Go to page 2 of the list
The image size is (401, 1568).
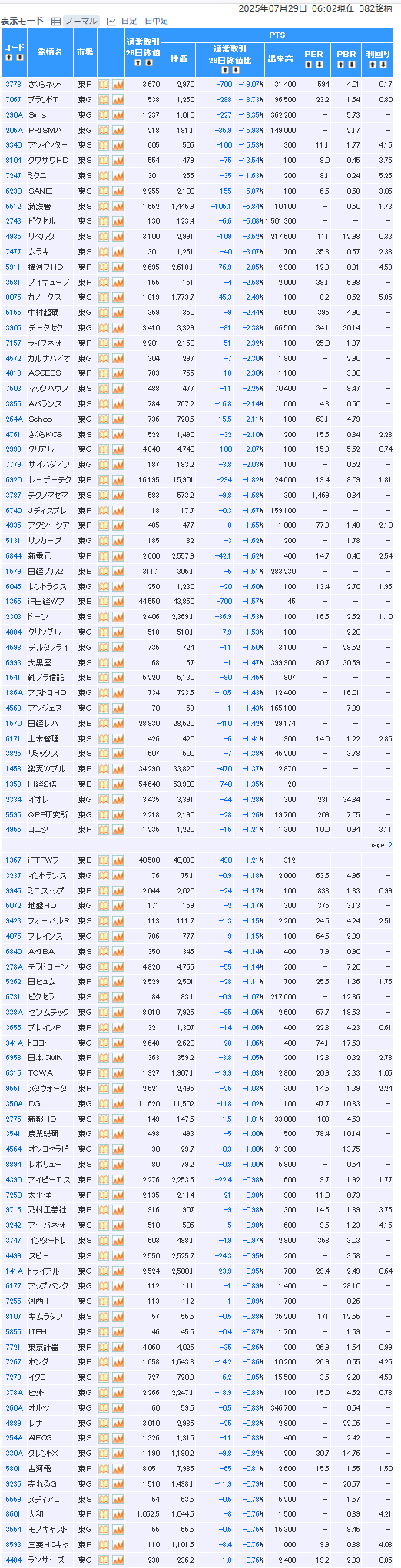point(390,845)
